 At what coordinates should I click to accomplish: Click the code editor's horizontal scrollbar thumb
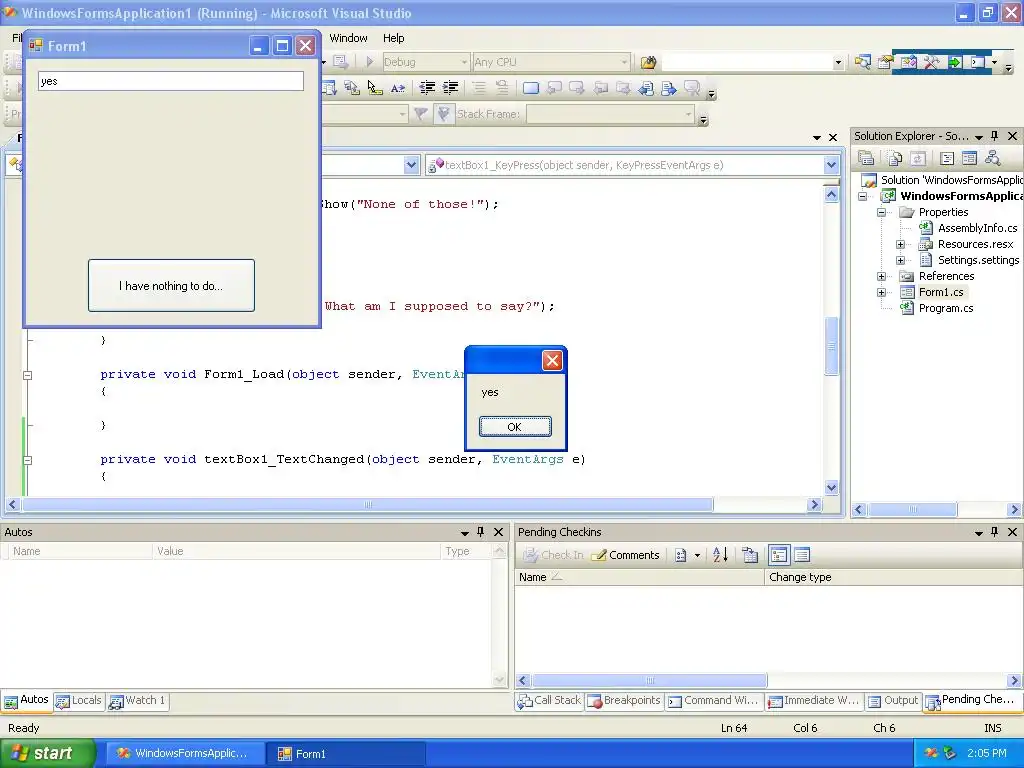tap(368, 504)
